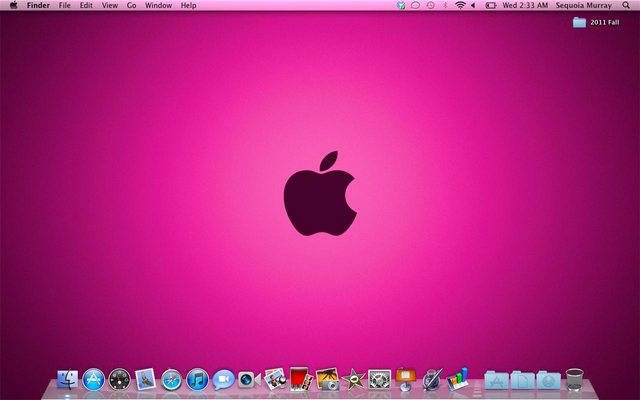
Task: Click the Wed 2:33 AM clock
Action: click(x=525, y=5)
